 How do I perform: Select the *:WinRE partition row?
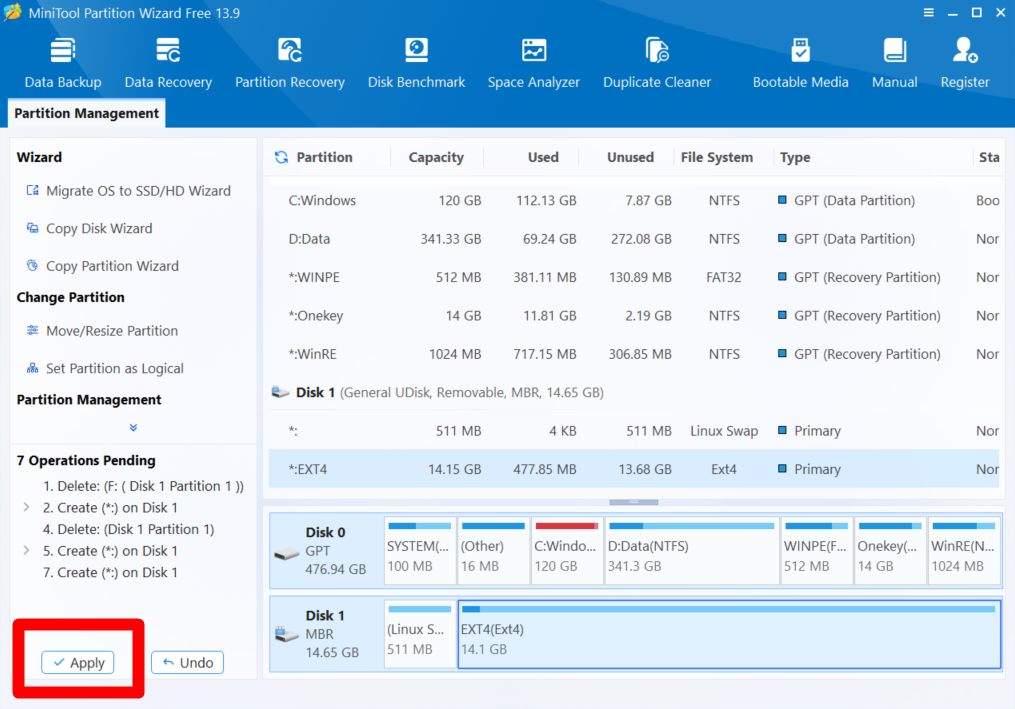click(634, 354)
